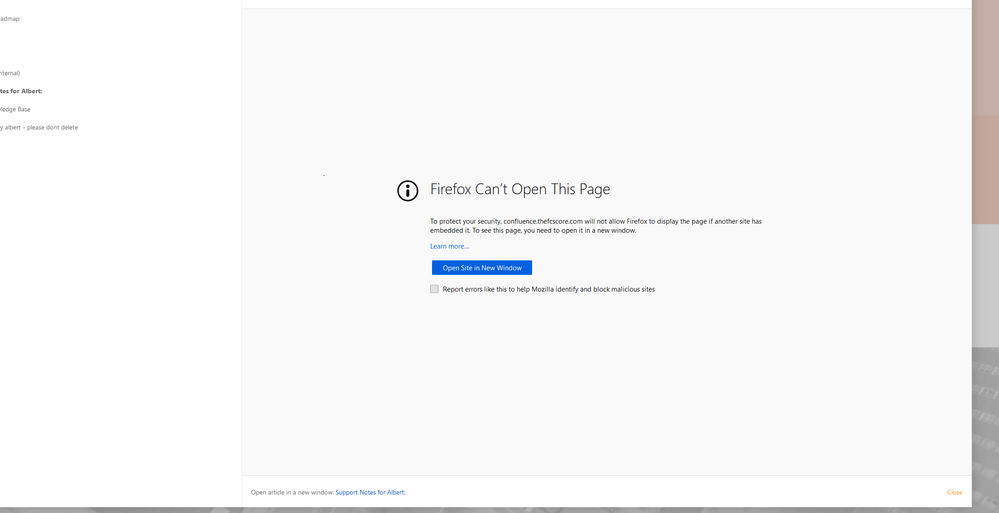Click the 'Firefox Can't Open This Page' heading
Image resolution: width=999 pixels, height=513 pixels.
coord(520,189)
